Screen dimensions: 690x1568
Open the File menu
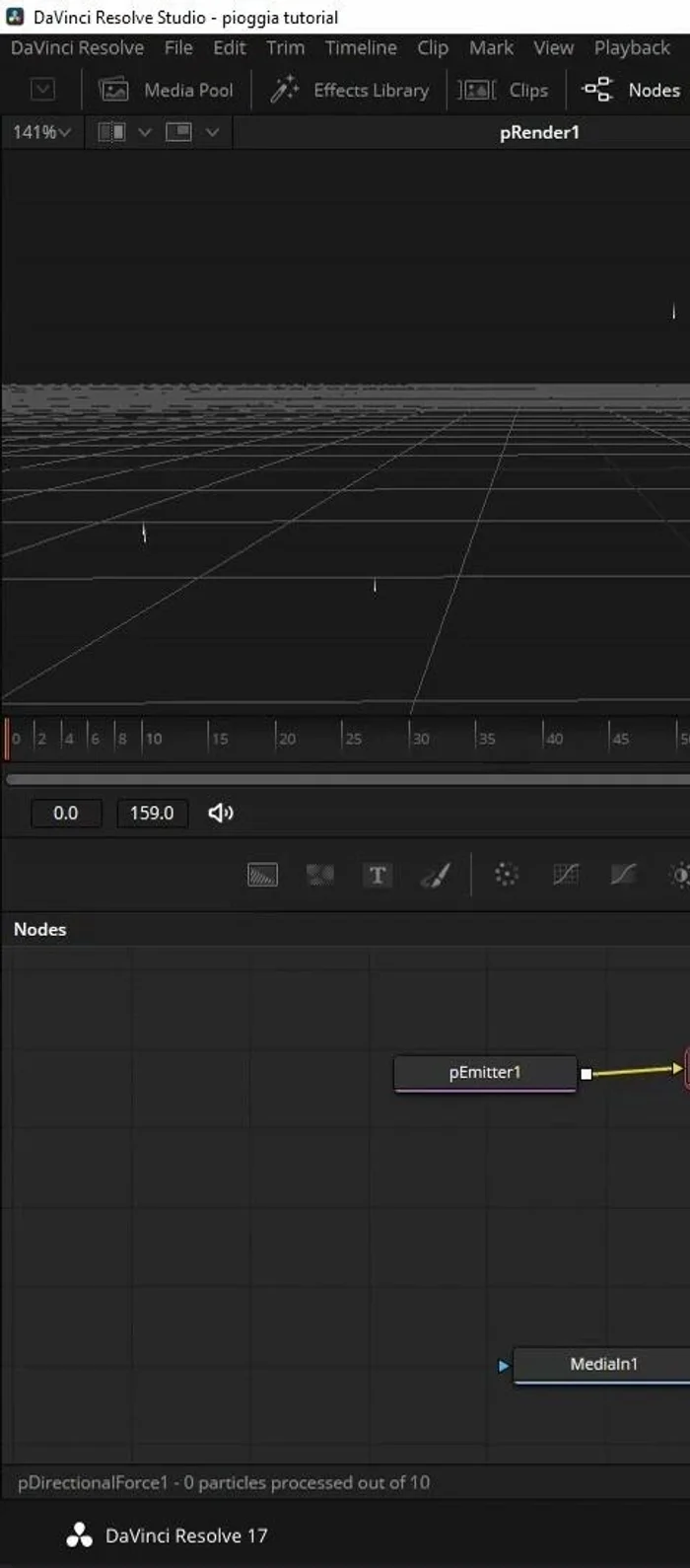[x=178, y=47]
